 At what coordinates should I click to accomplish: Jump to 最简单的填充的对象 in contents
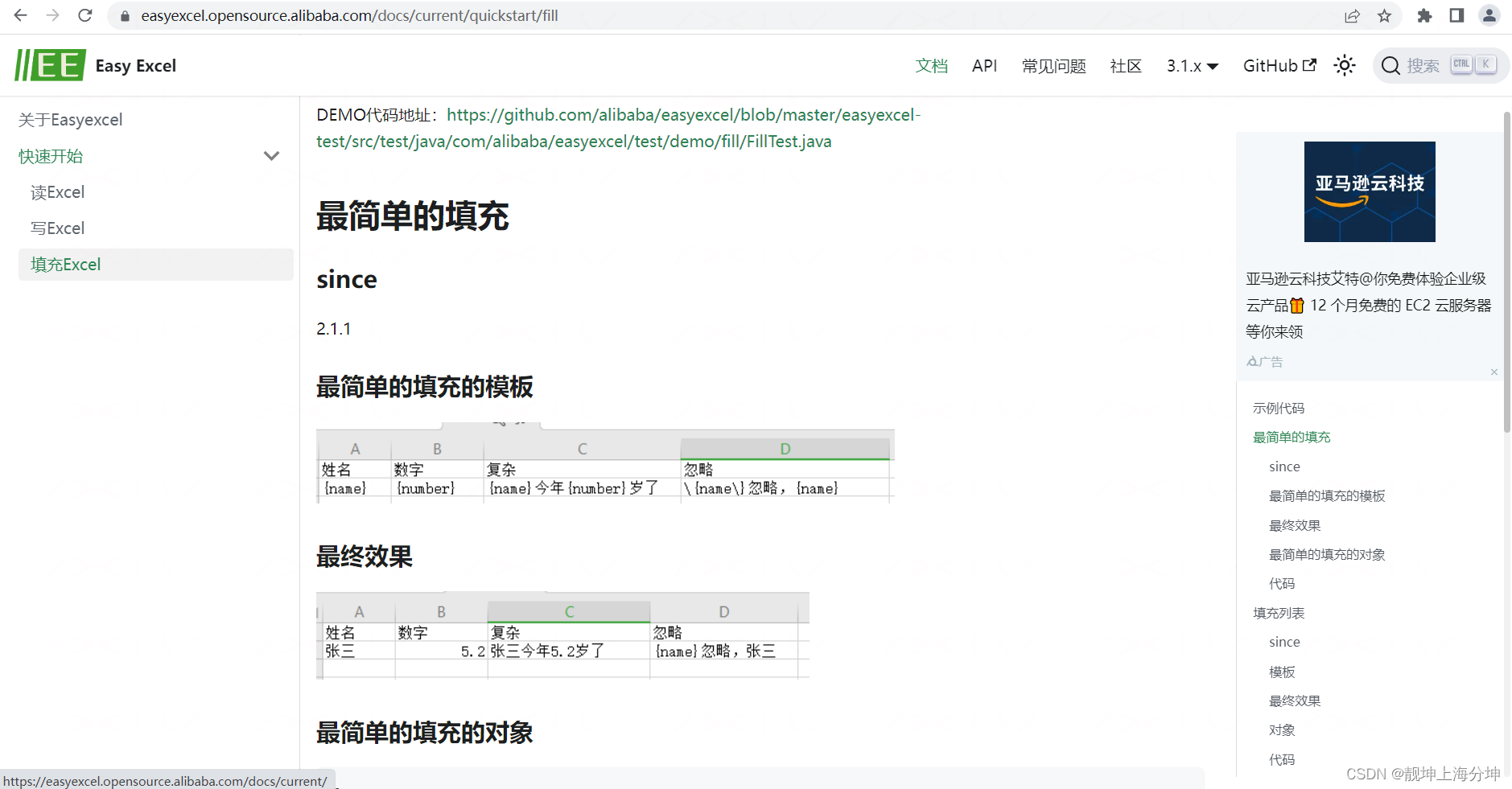point(1327,555)
